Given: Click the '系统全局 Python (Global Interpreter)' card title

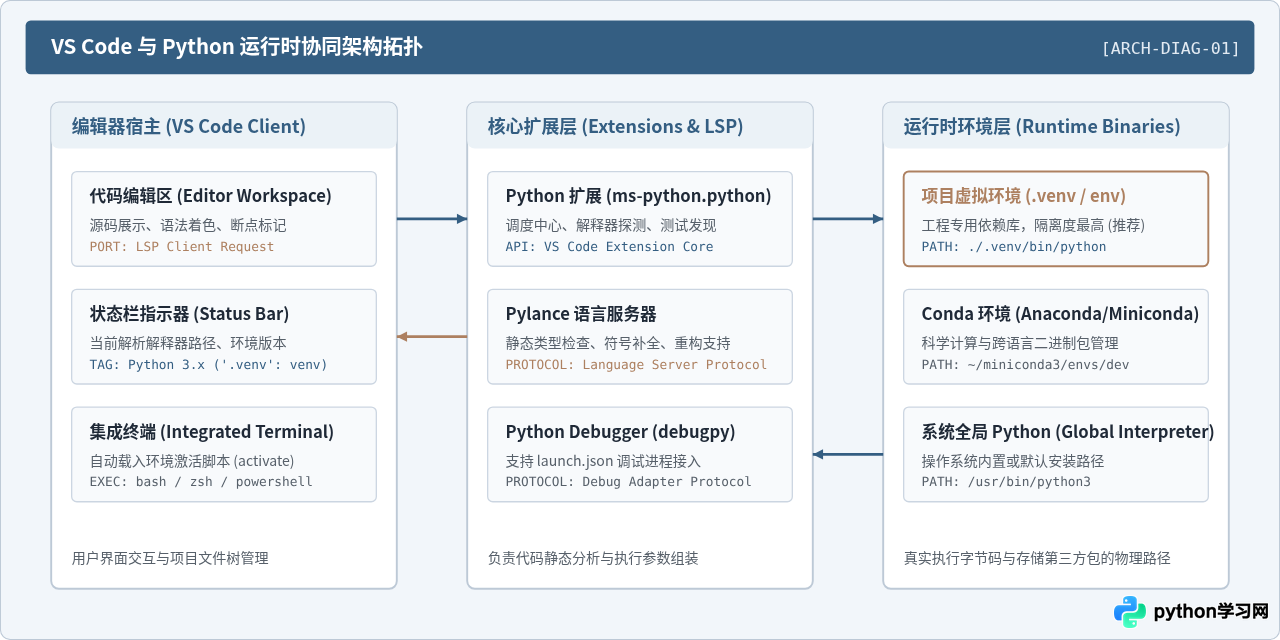Looking at the screenshot, I should 1068,432.
